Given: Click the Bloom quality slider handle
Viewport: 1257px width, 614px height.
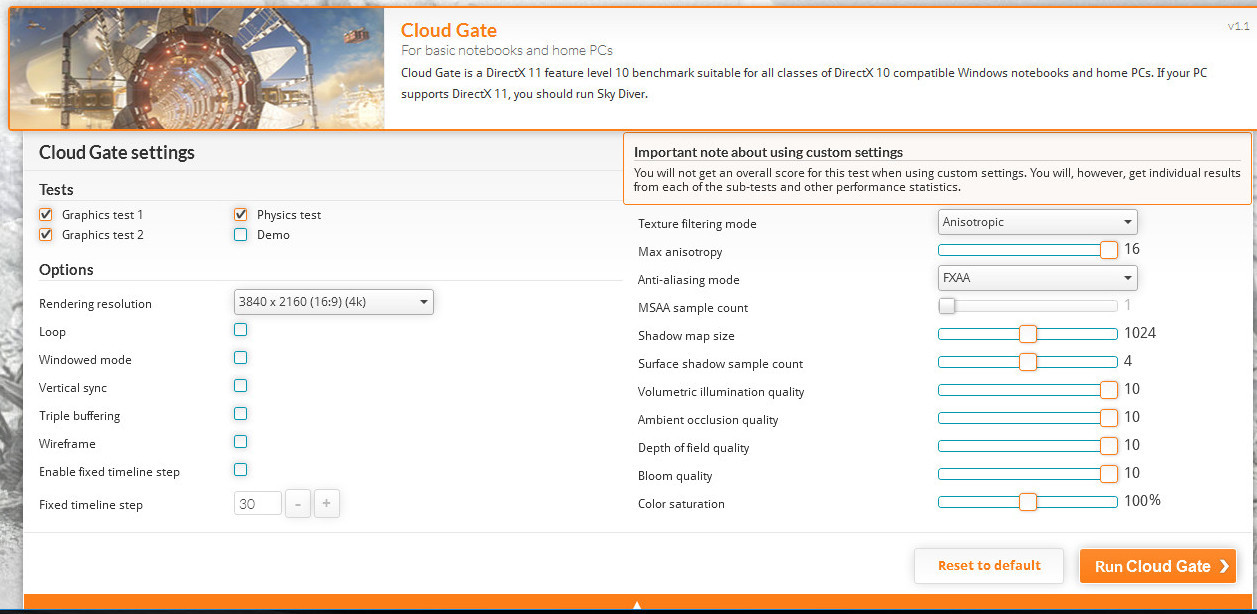Looking at the screenshot, I should (1108, 474).
